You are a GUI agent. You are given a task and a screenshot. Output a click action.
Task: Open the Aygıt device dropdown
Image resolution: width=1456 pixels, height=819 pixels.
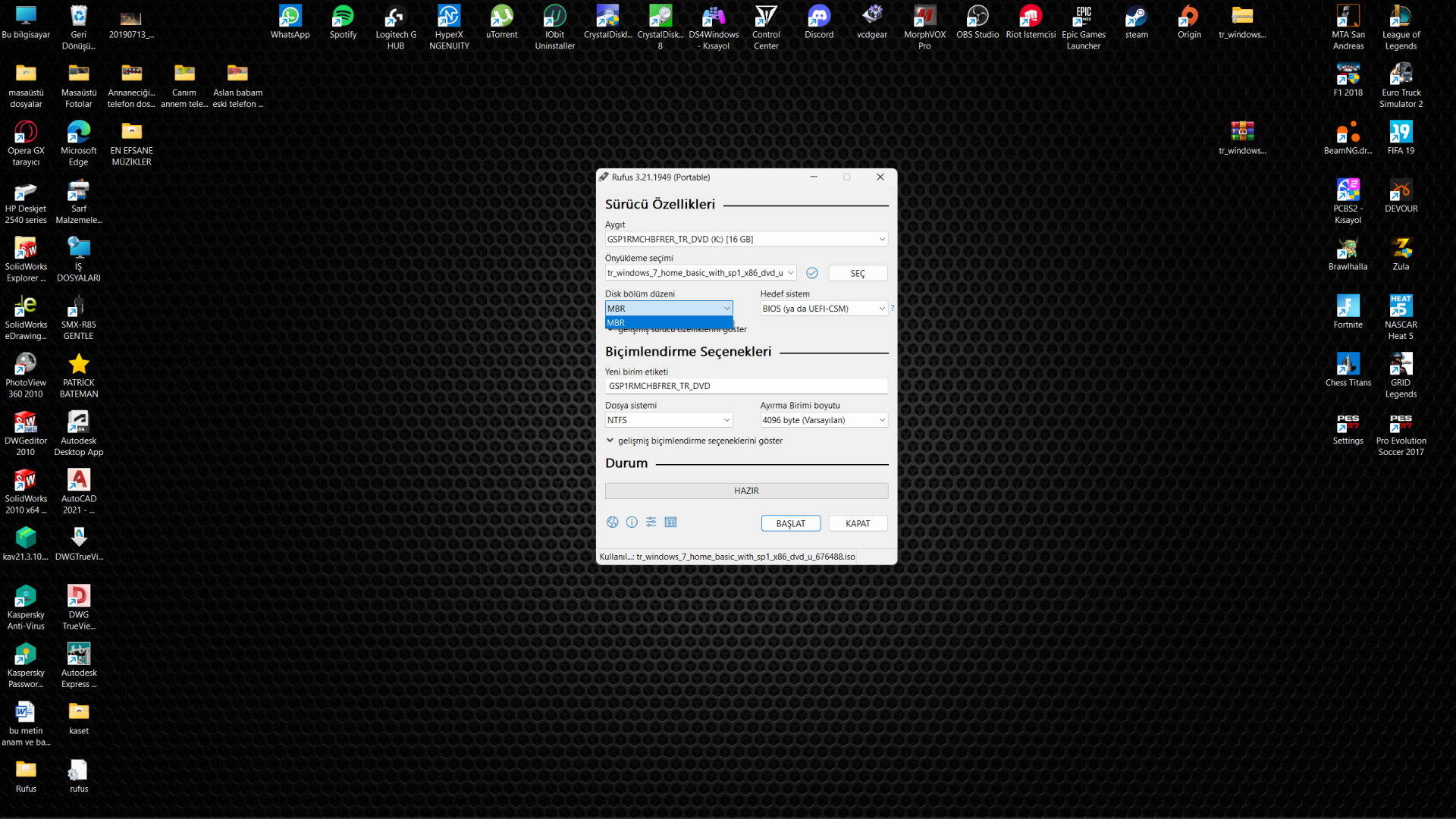pyautogui.click(x=746, y=240)
